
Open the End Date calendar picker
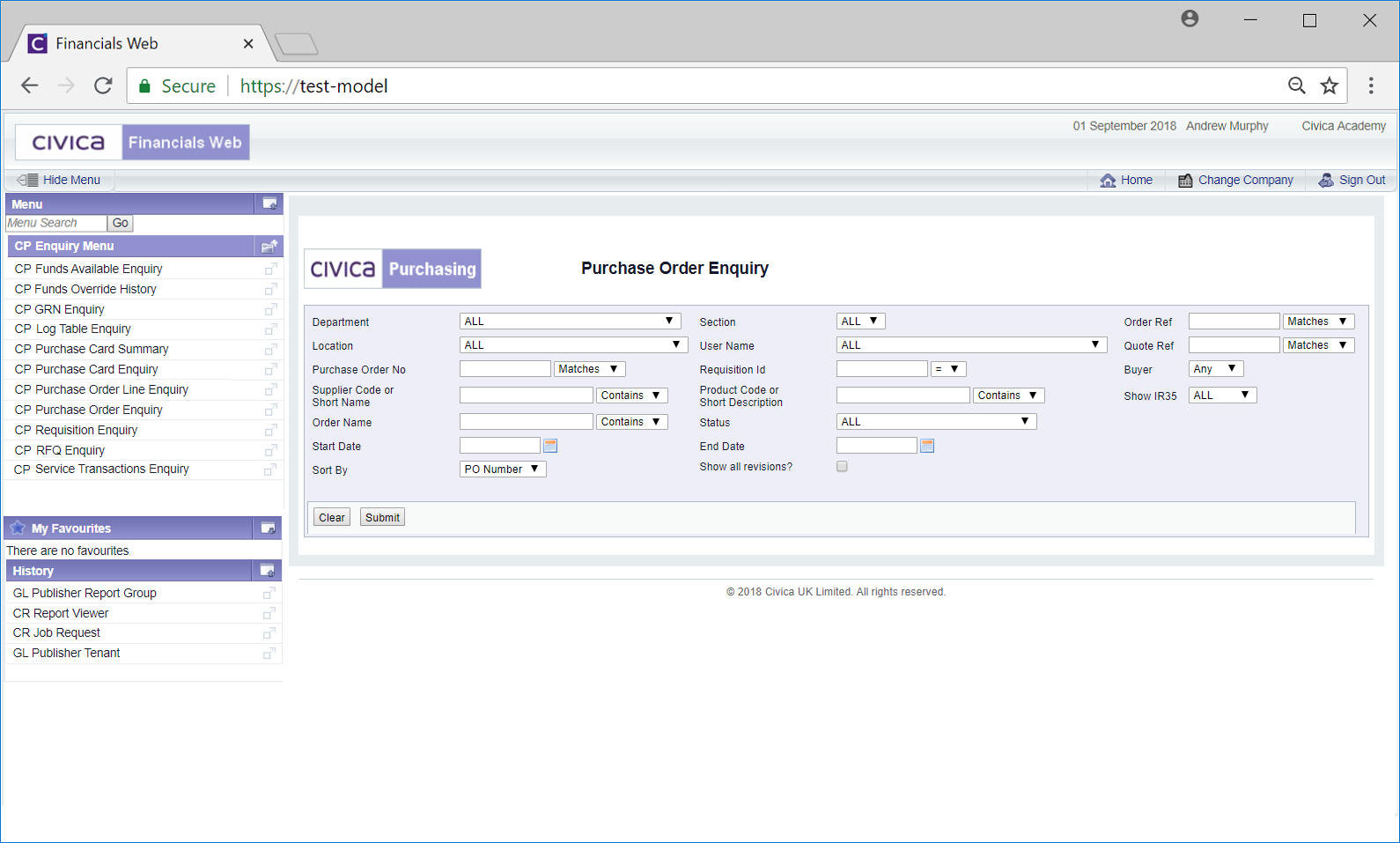click(x=927, y=446)
